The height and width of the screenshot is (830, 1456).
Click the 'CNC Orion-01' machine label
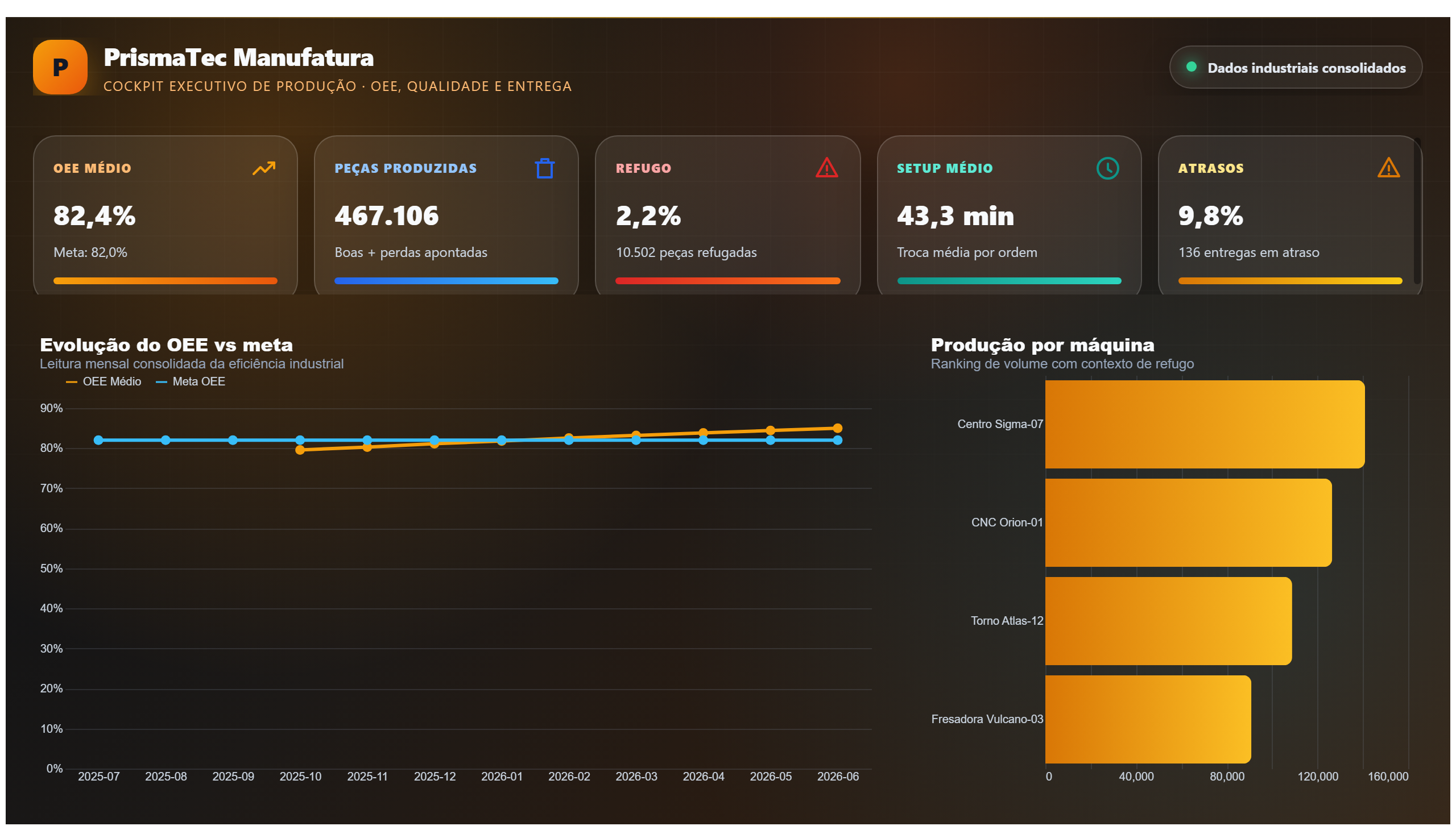point(1007,523)
